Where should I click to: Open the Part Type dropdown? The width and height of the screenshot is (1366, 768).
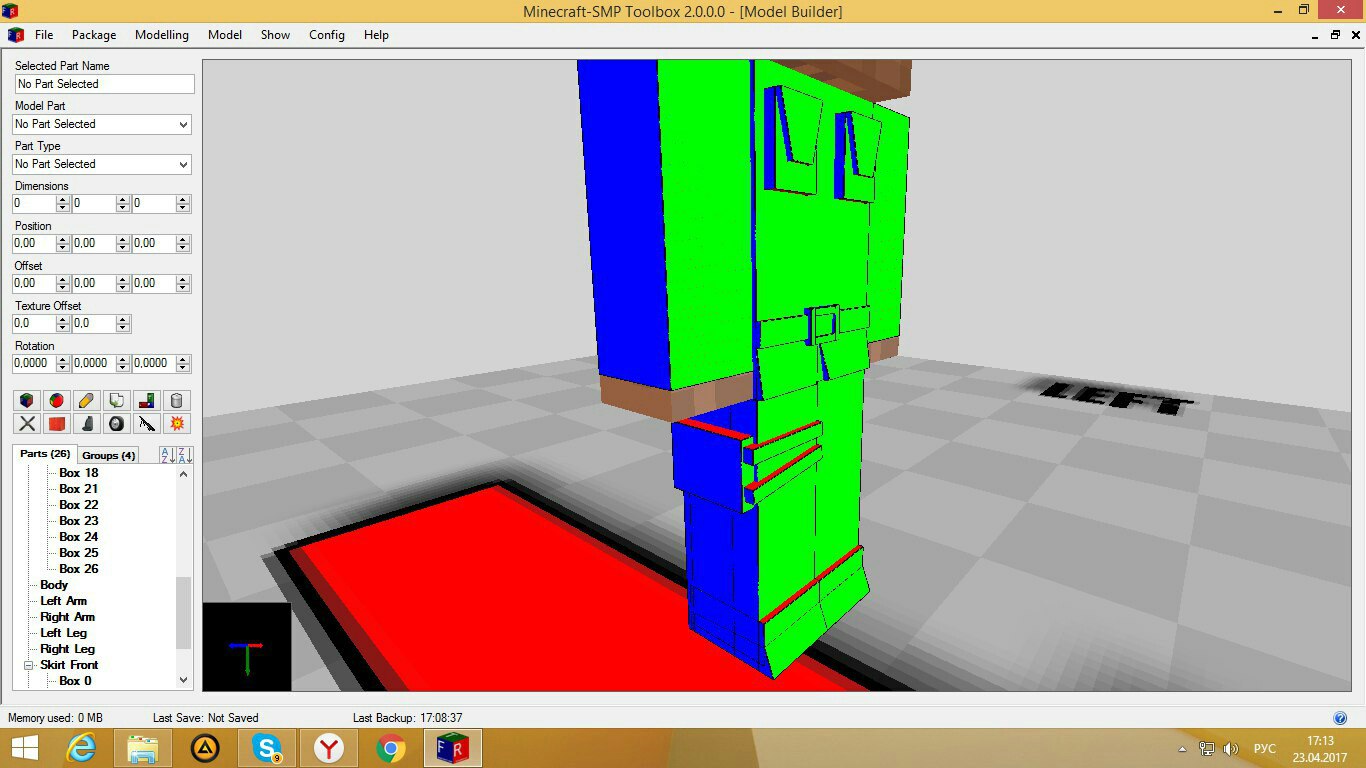pos(102,164)
